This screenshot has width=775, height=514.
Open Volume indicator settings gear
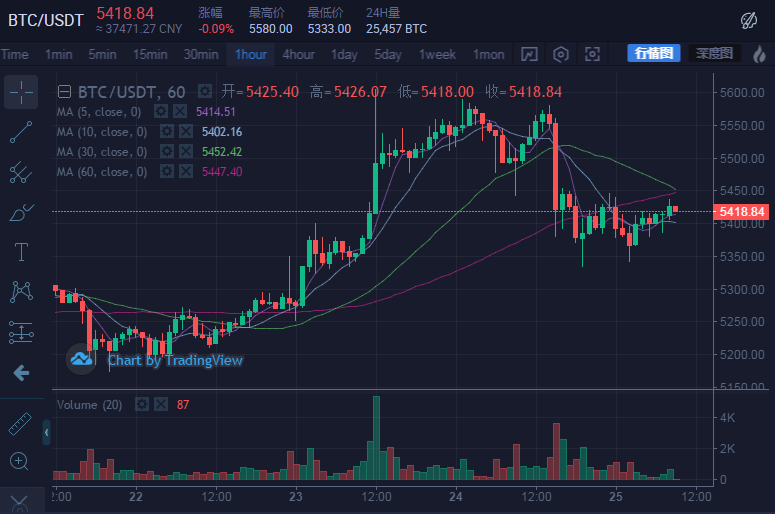tap(141, 404)
